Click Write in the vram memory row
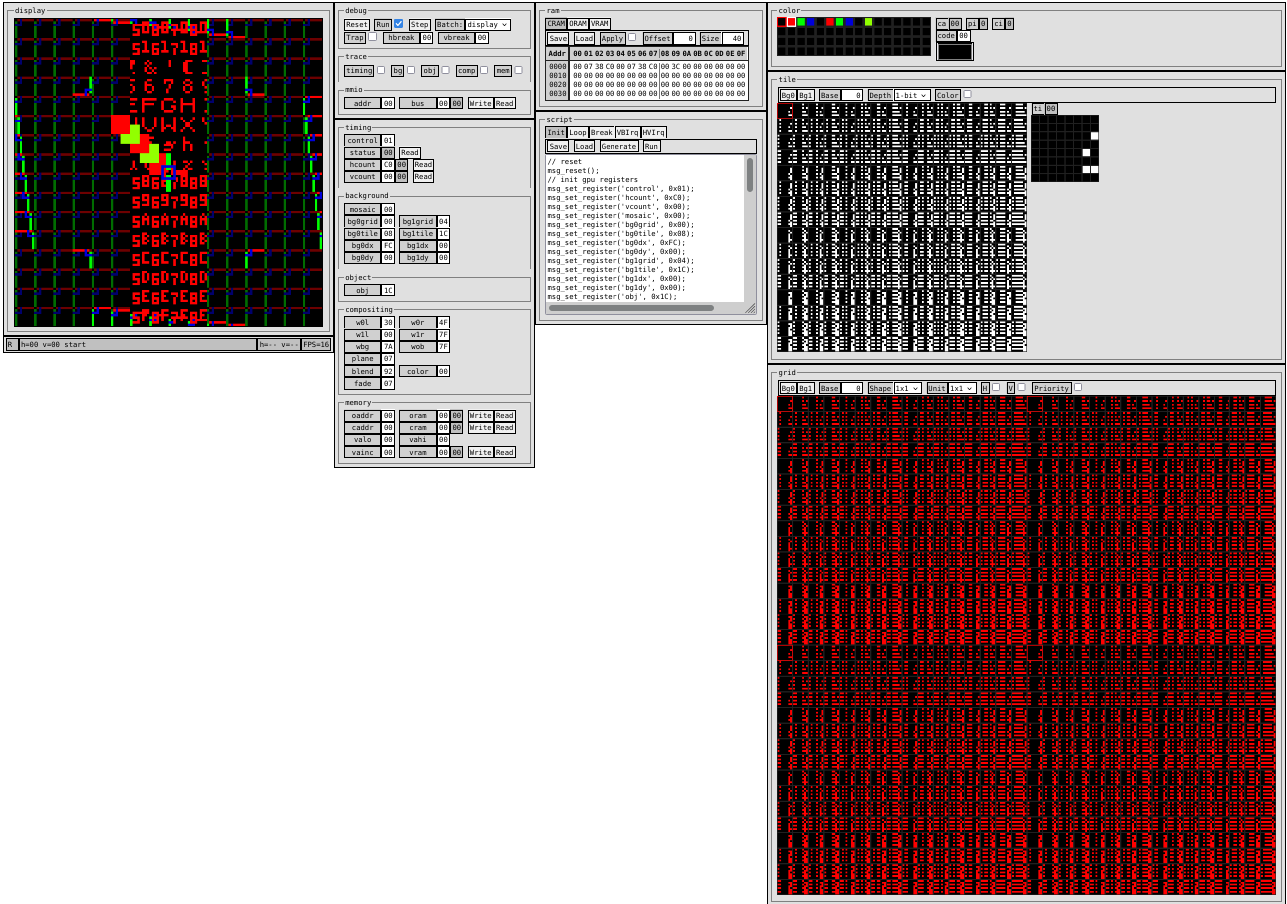The image size is (1287, 904). click(x=481, y=452)
